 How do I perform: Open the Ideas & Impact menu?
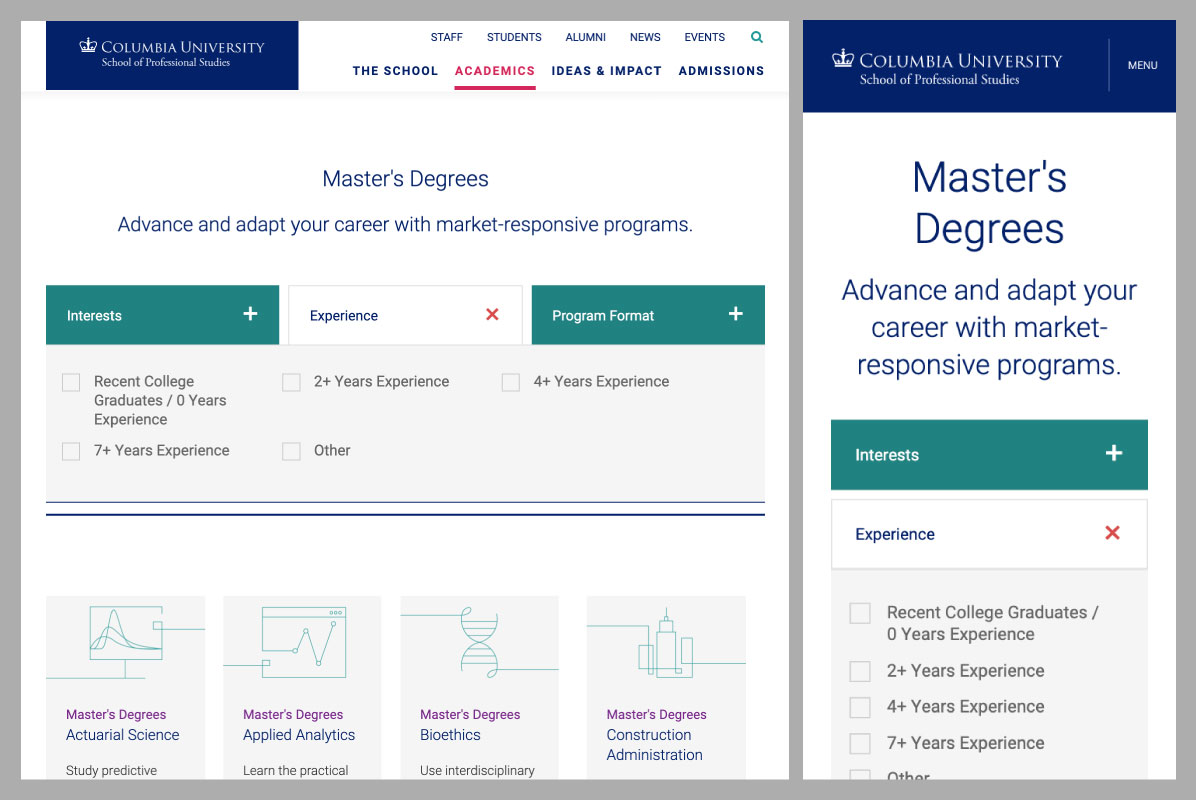606,71
